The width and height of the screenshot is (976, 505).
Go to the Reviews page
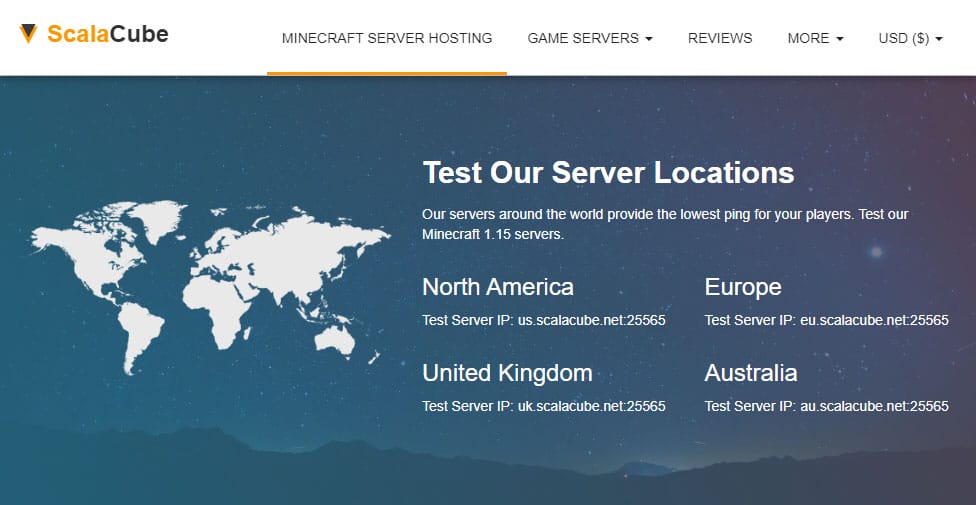tap(720, 38)
